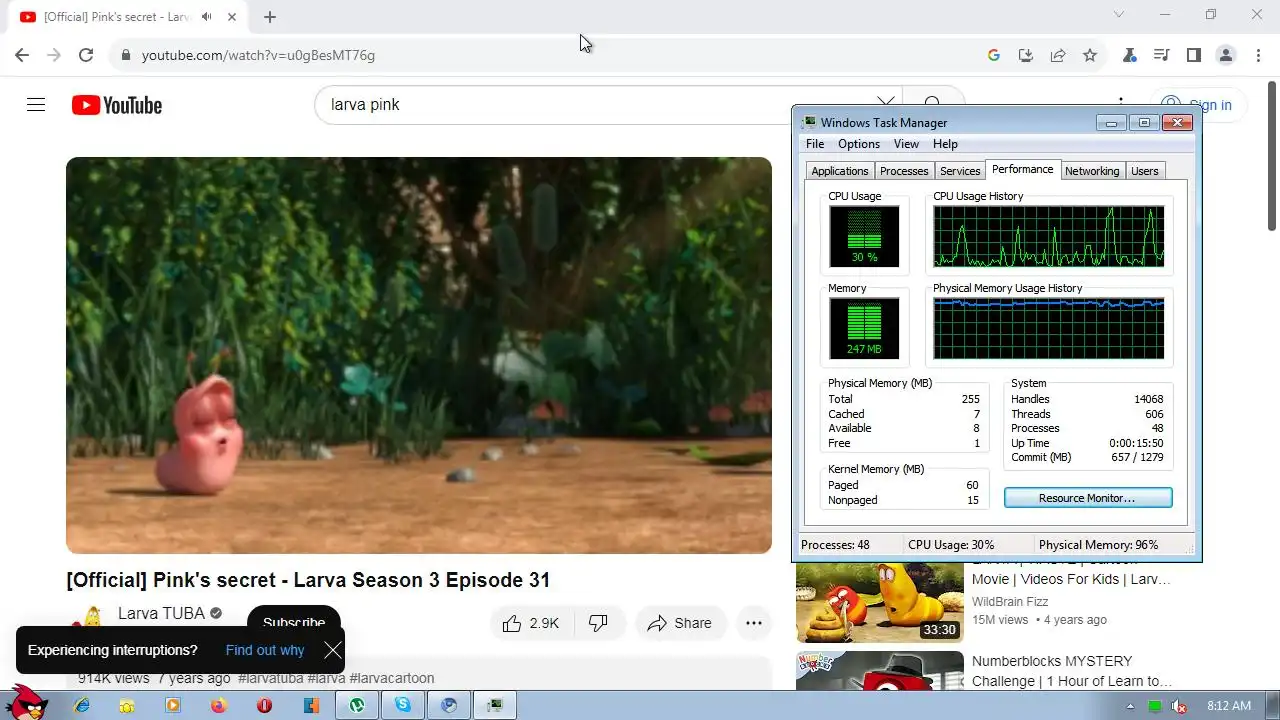The image size is (1280, 720).
Task: Click the install app icon in address bar
Action: [x=1026, y=55]
